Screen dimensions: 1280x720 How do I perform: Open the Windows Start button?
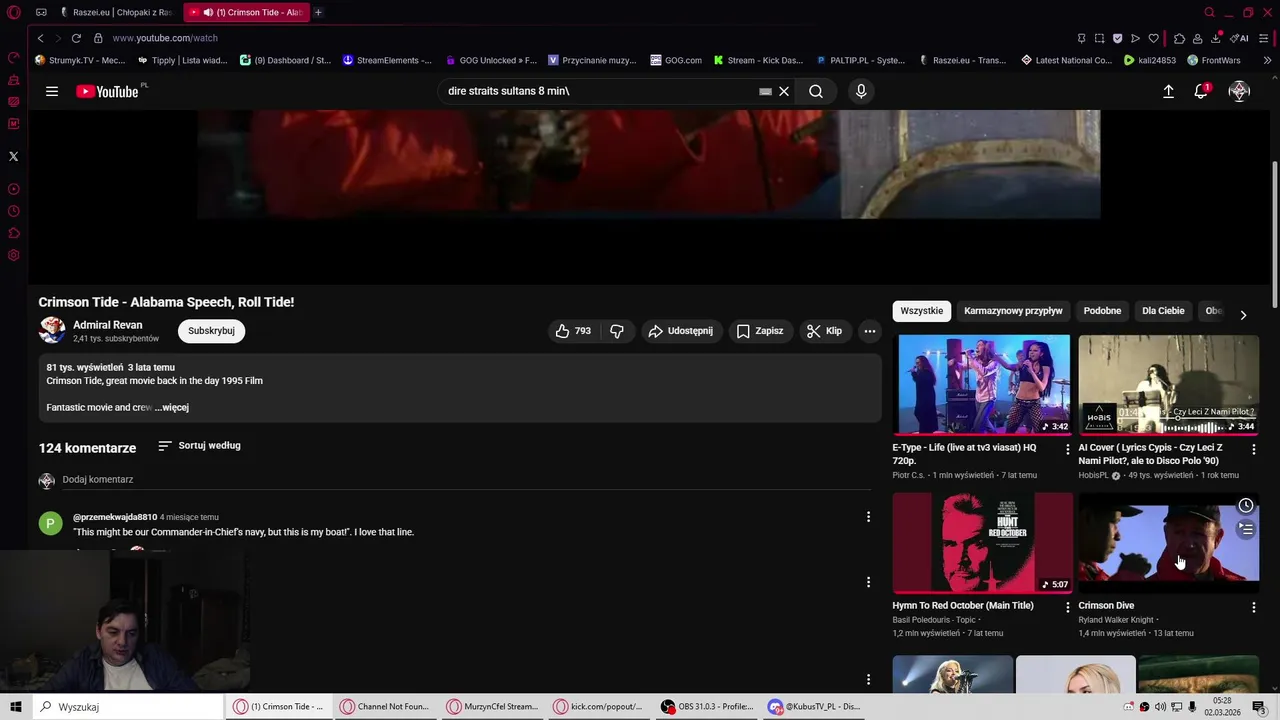[x=15, y=707]
